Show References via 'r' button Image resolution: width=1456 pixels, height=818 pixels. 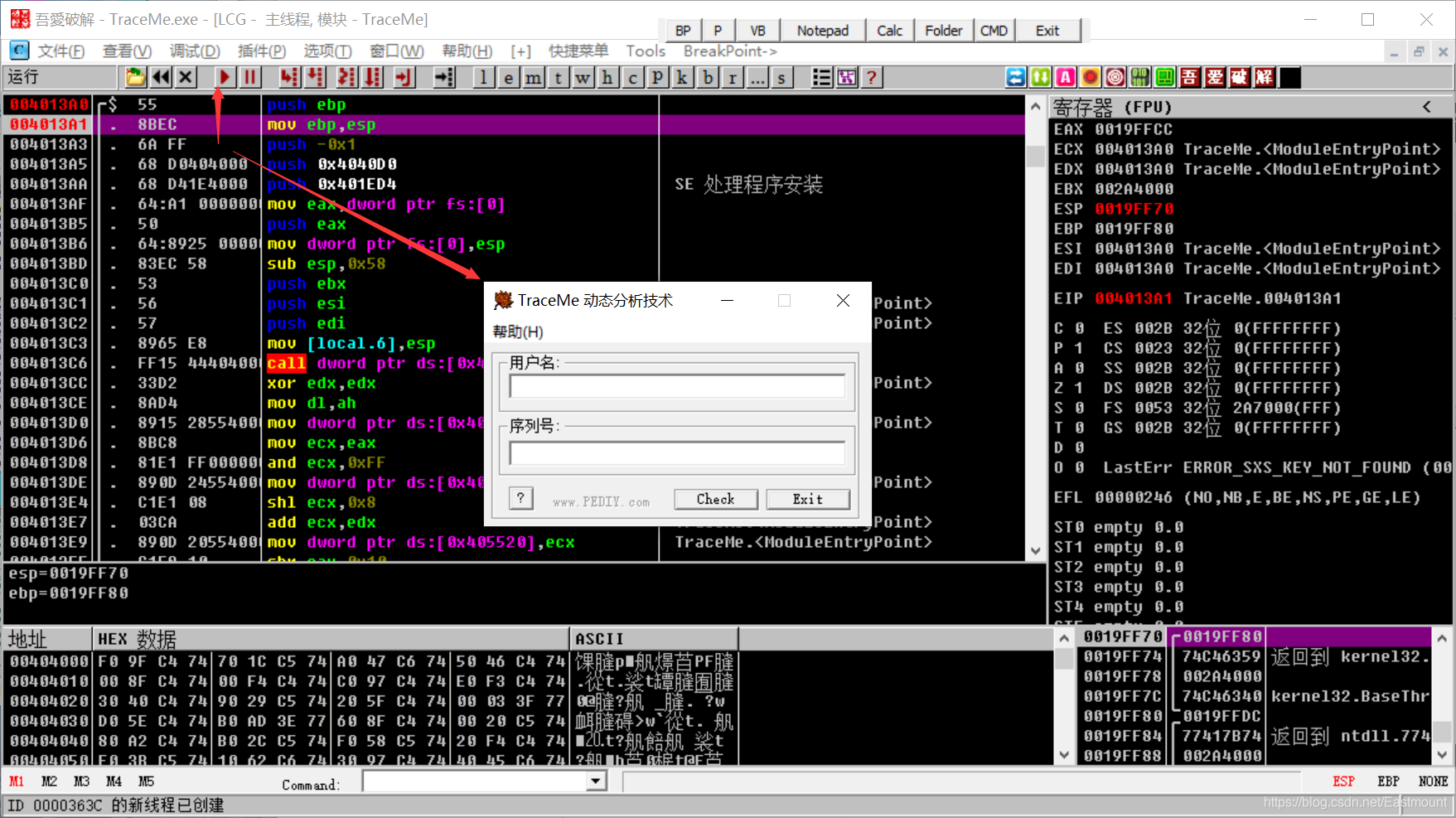[x=733, y=77]
